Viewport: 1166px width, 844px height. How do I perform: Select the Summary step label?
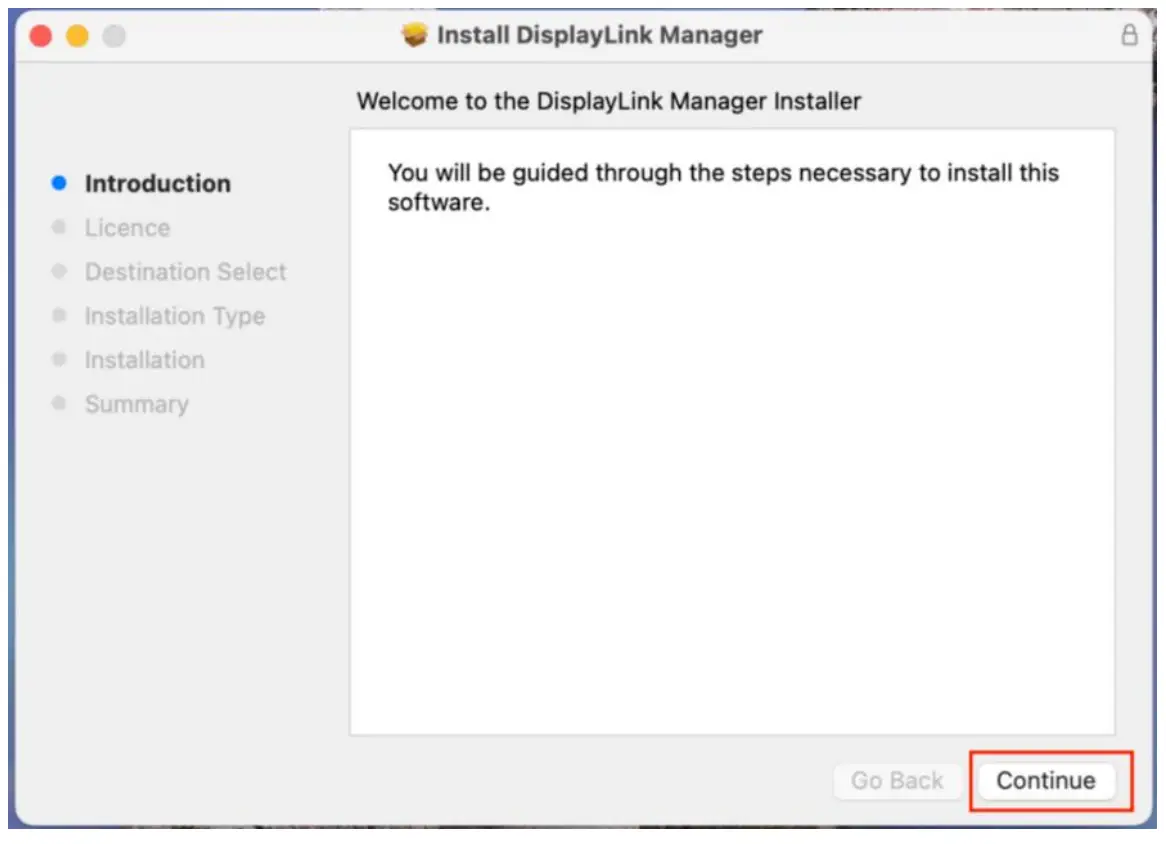[137, 404]
